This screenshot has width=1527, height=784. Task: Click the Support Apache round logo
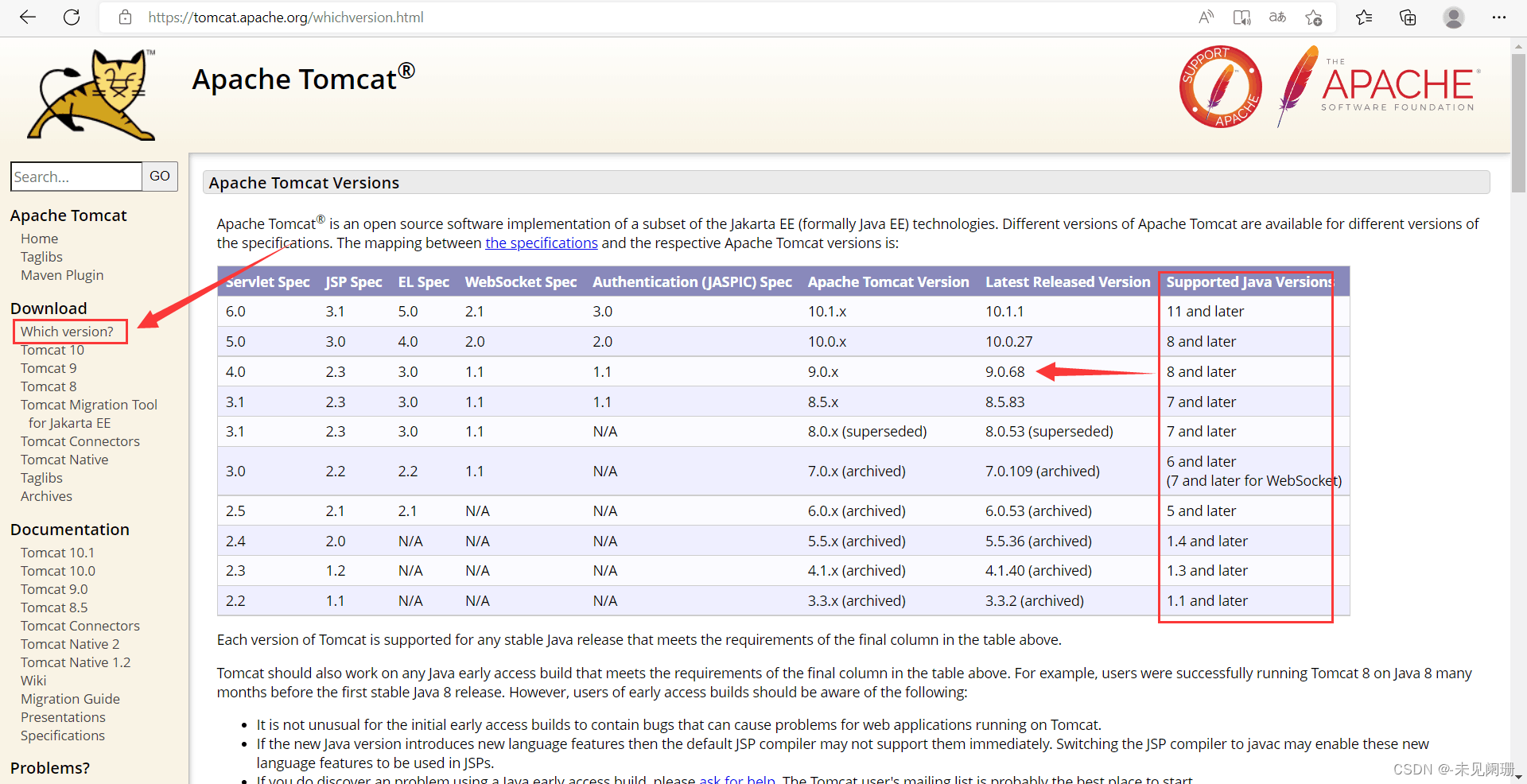pos(1221,86)
